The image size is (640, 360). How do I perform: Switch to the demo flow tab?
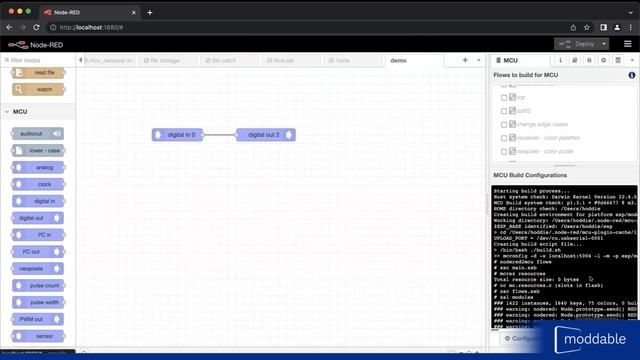[413, 60]
